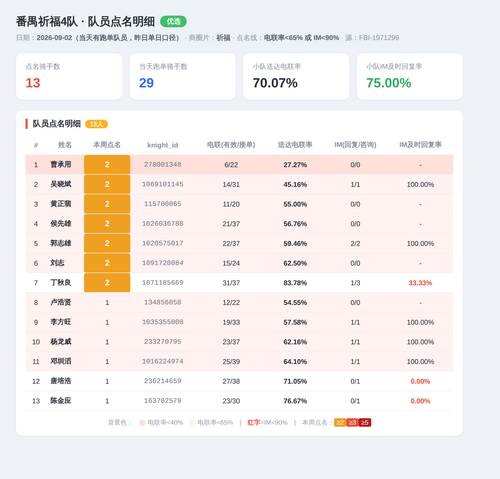Select the 点名骑手数 card value 13
Viewport: 500px width, 479px height.
(33, 83)
